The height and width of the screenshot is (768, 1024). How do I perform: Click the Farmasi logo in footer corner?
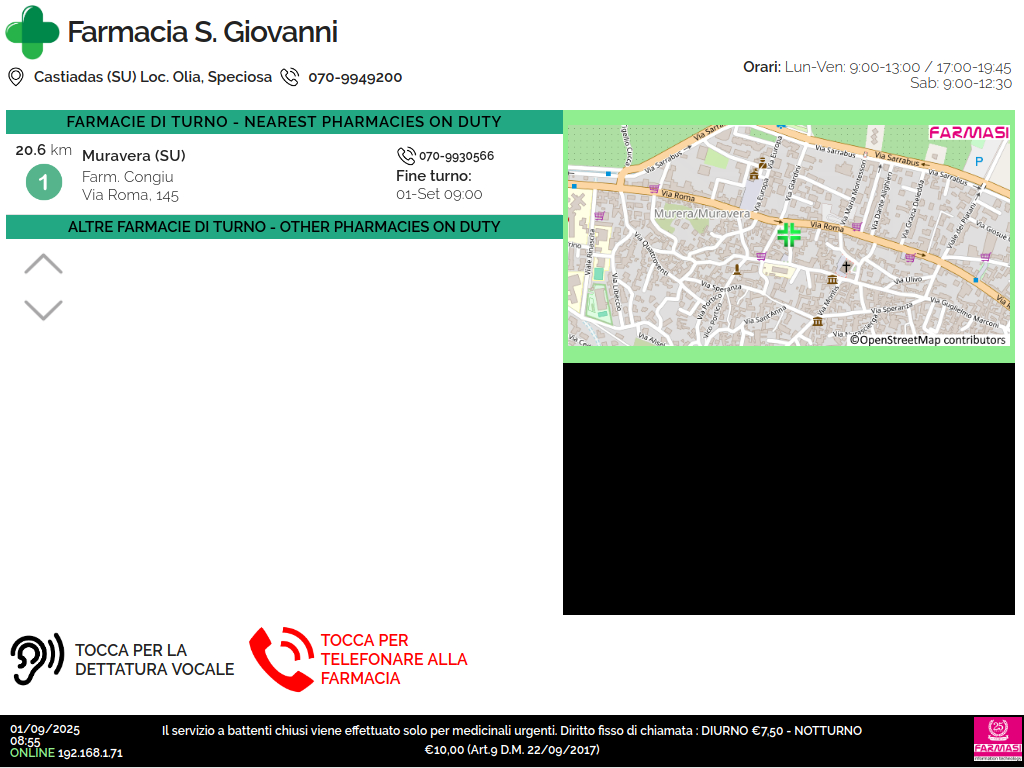[x=997, y=740]
